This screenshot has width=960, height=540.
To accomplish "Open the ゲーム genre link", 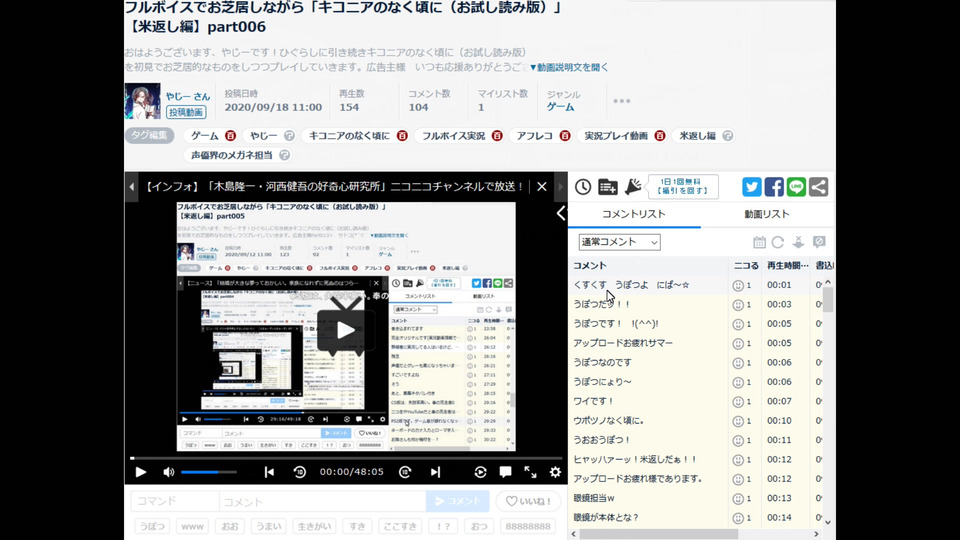I will click(x=561, y=107).
